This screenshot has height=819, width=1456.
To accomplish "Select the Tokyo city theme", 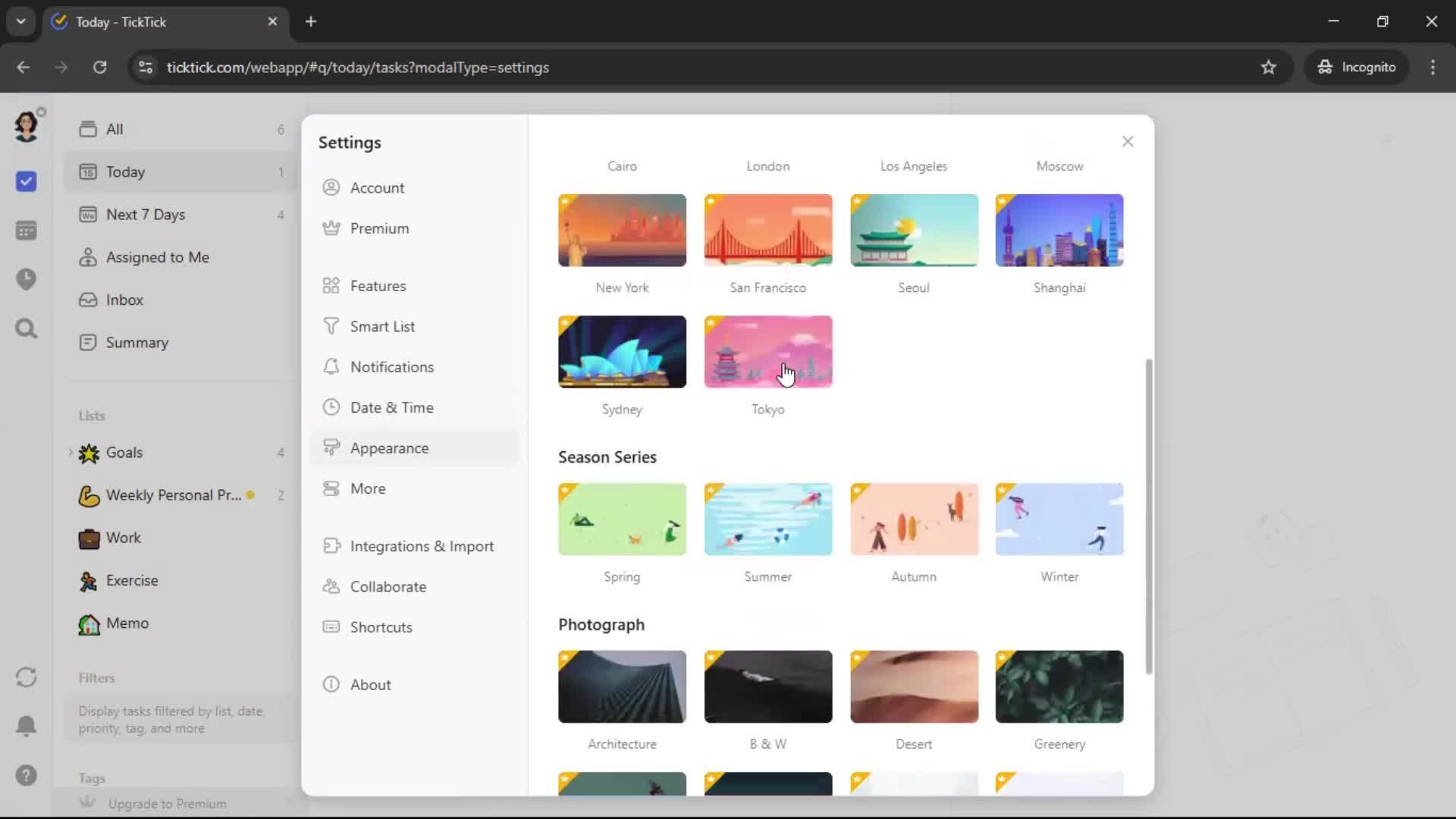I will click(767, 353).
